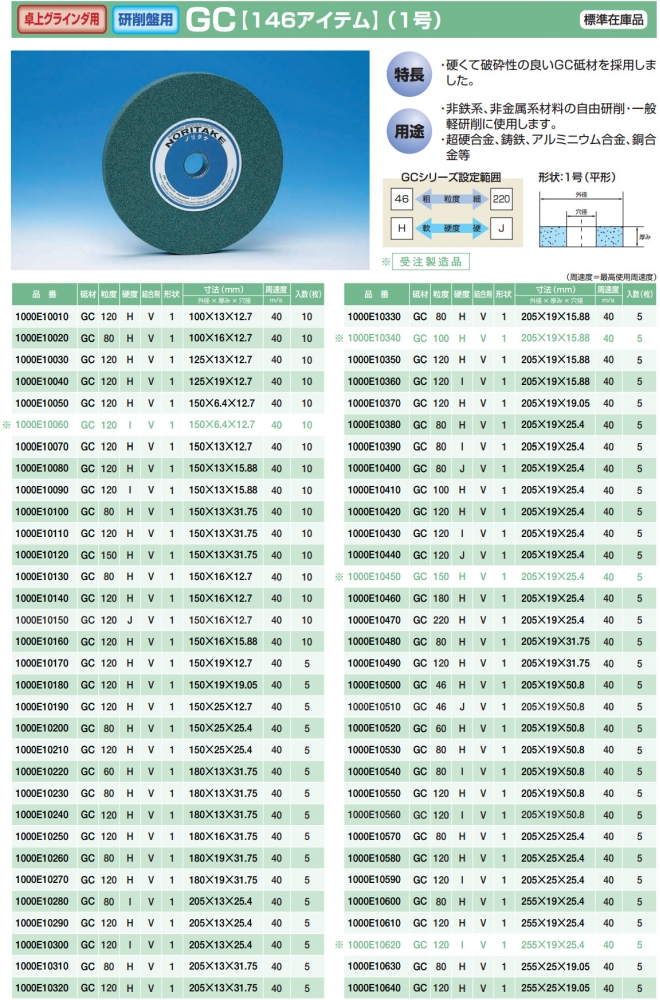This screenshot has width=660, height=1000.
Task: Click 寸法(mm) header in right table
Action: [555, 290]
